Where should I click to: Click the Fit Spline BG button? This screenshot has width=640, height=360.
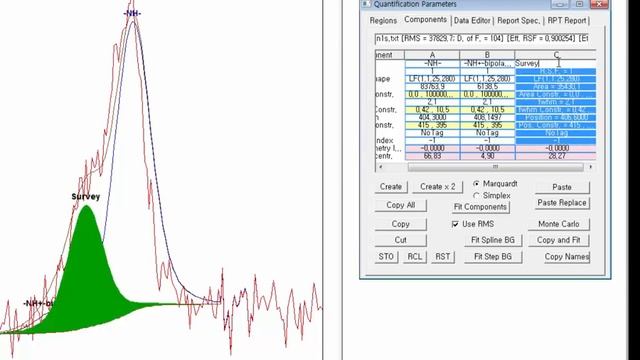493,240
